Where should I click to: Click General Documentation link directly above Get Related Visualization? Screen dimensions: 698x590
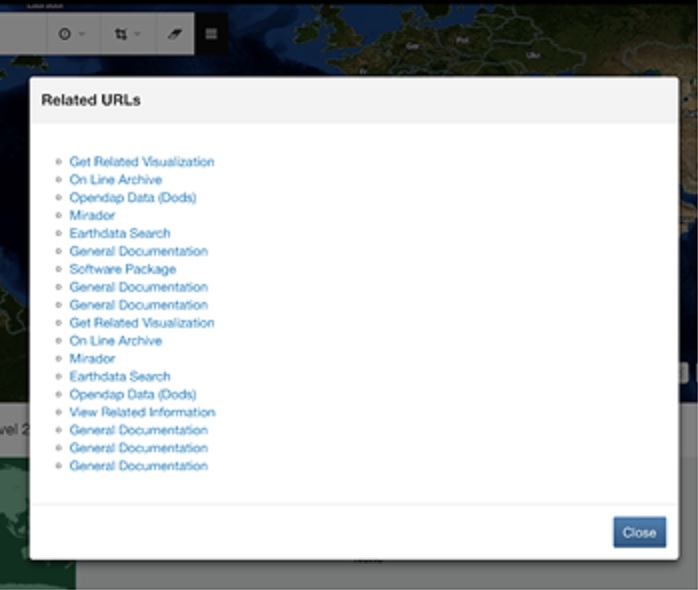coord(138,305)
